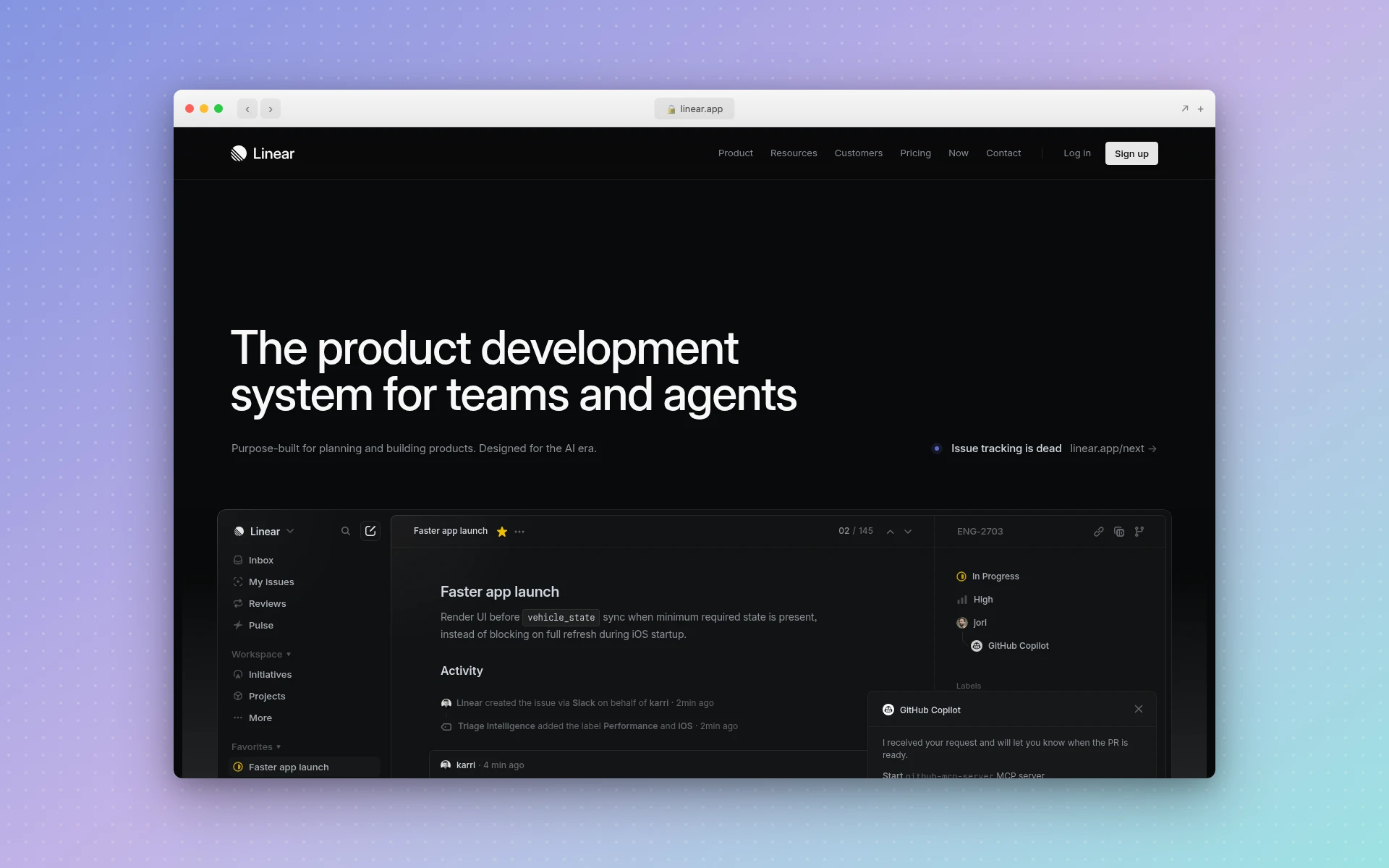Open Projects in the Workspace section
The image size is (1389, 868).
267,696
